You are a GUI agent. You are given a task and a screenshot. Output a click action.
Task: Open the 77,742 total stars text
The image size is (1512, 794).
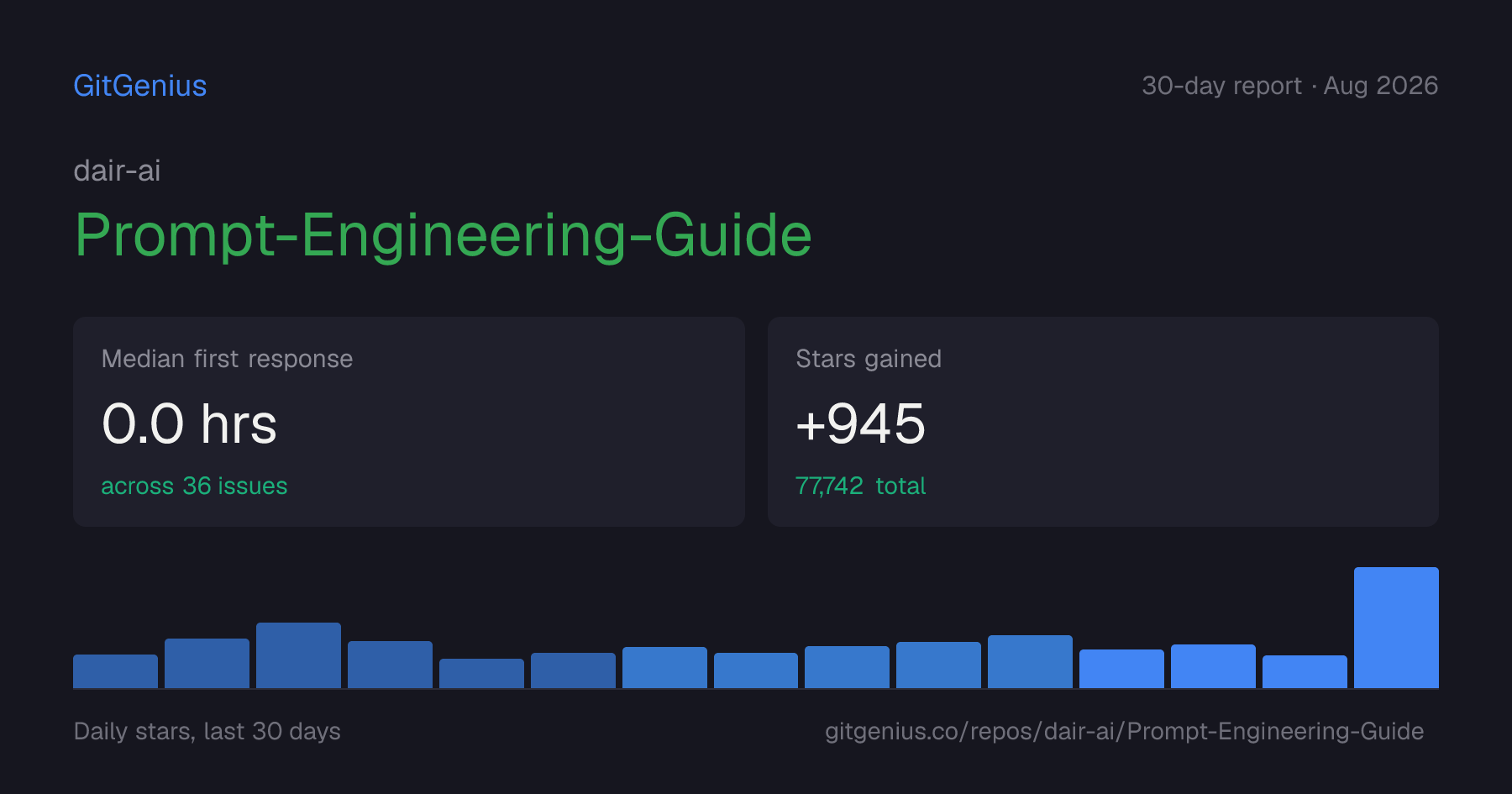point(860,486)
